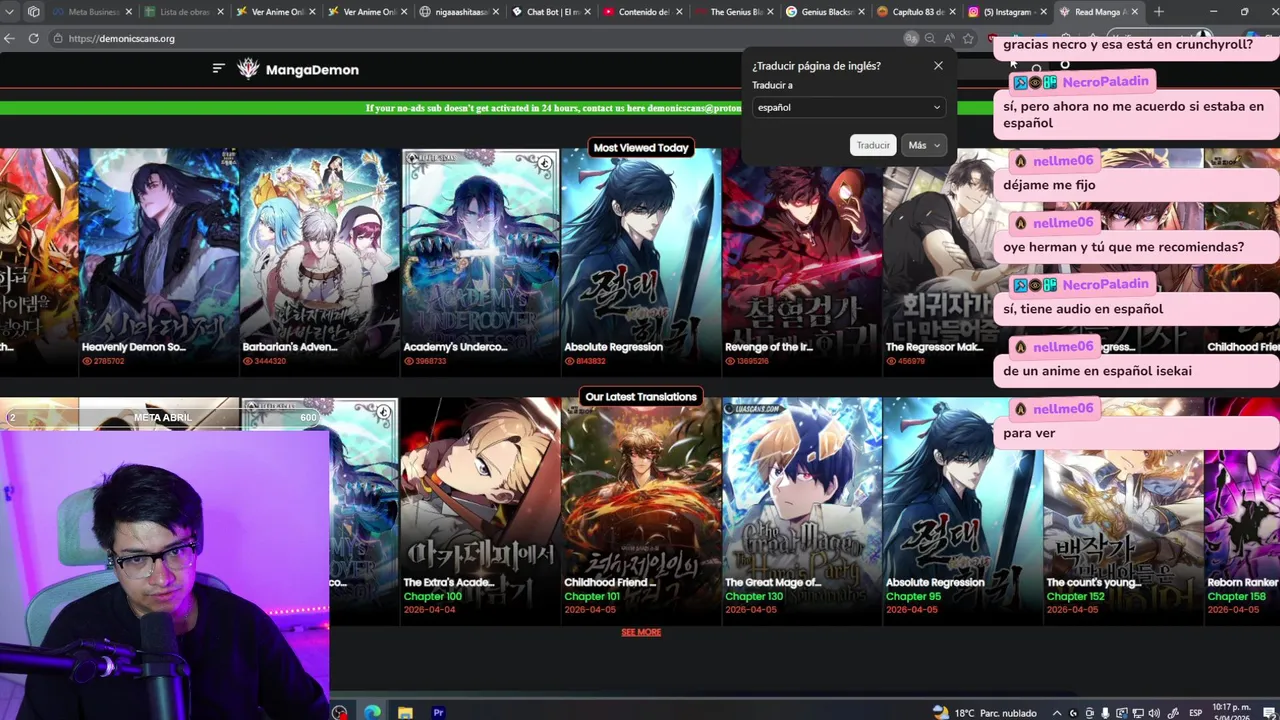1280x720 pixels.
Task: Click the weather icon in taskbar
Action: [x=940, y=712]
